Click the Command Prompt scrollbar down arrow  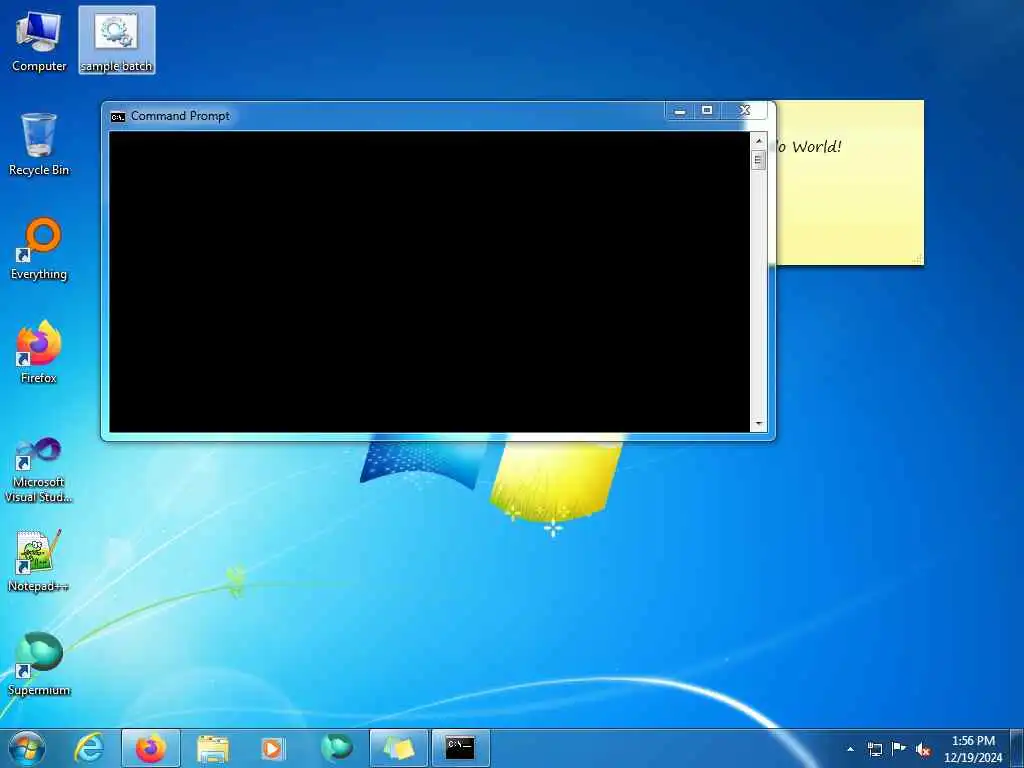(x=758, y=424)
